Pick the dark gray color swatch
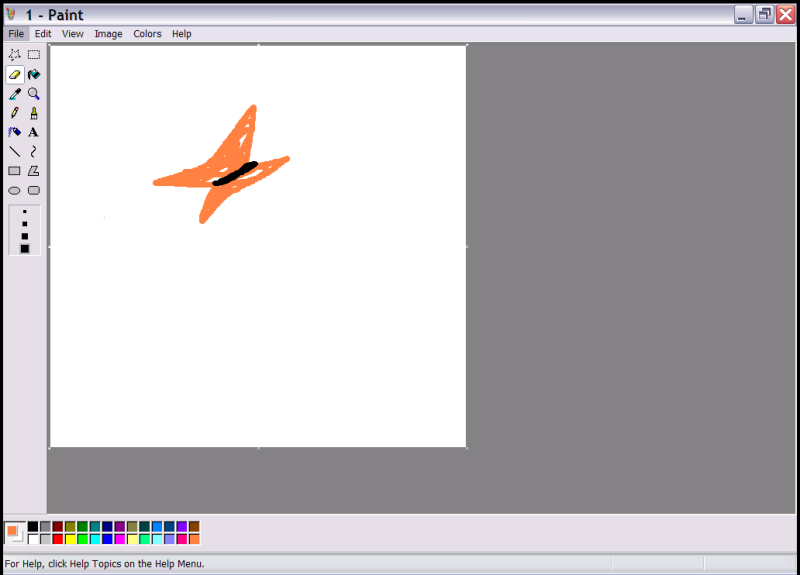Viewport: 800px width, 575px height. 45,527
